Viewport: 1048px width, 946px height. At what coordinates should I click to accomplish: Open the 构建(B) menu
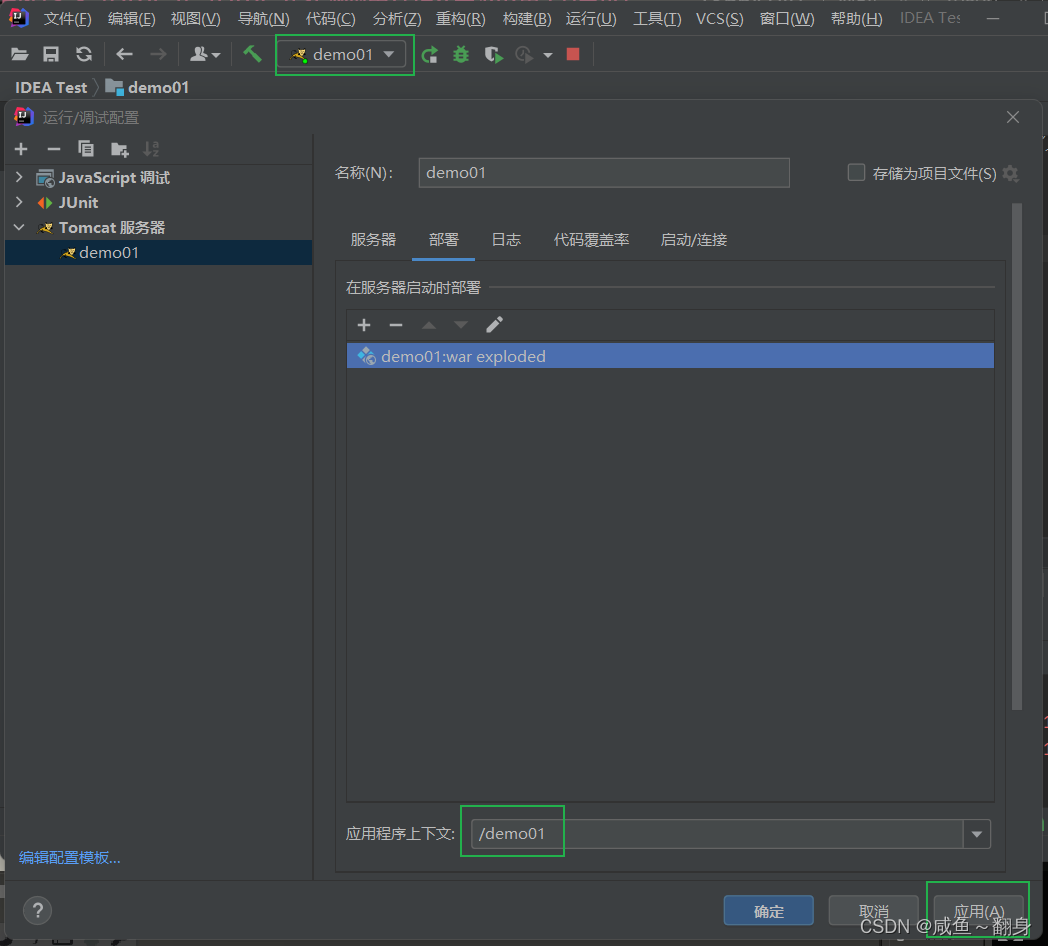point(527,19)
